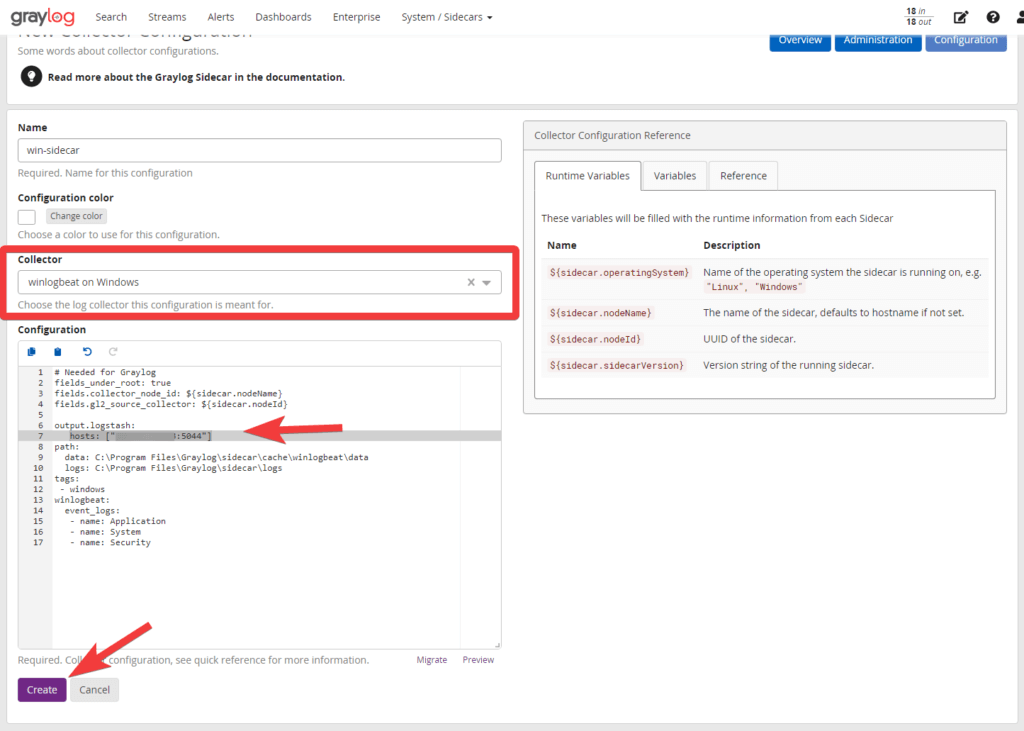
Task: Open the help question mark icon
Action: click(x=993, y=17)
